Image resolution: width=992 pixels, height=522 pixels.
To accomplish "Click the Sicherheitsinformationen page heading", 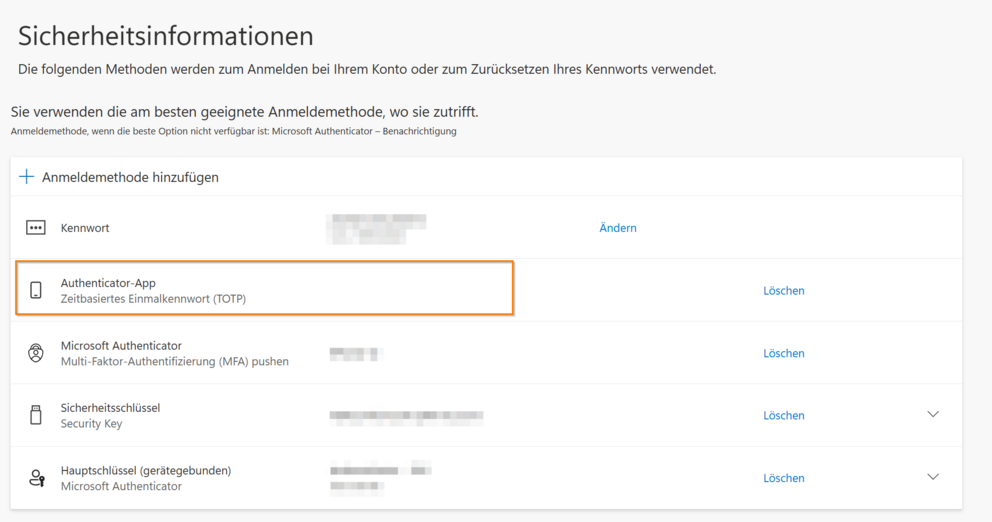I will coord(166,36).
